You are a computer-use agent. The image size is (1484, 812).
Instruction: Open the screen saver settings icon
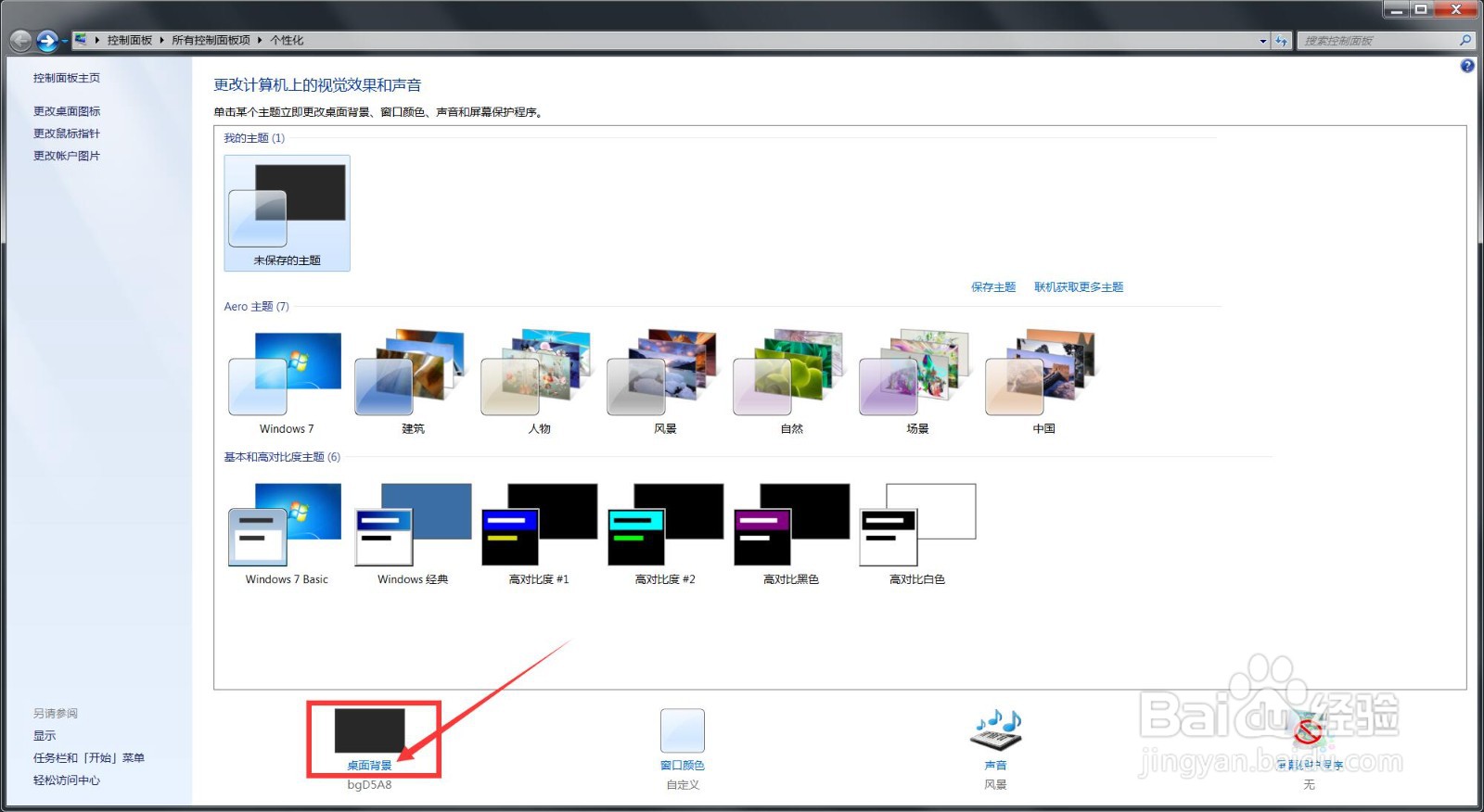coord(1309,730)
